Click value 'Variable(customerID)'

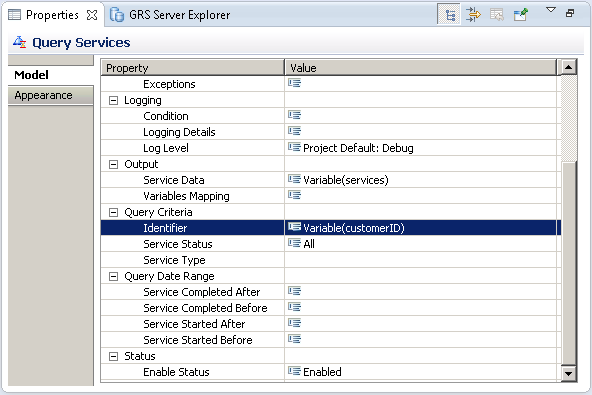click(x=354, y=228)
